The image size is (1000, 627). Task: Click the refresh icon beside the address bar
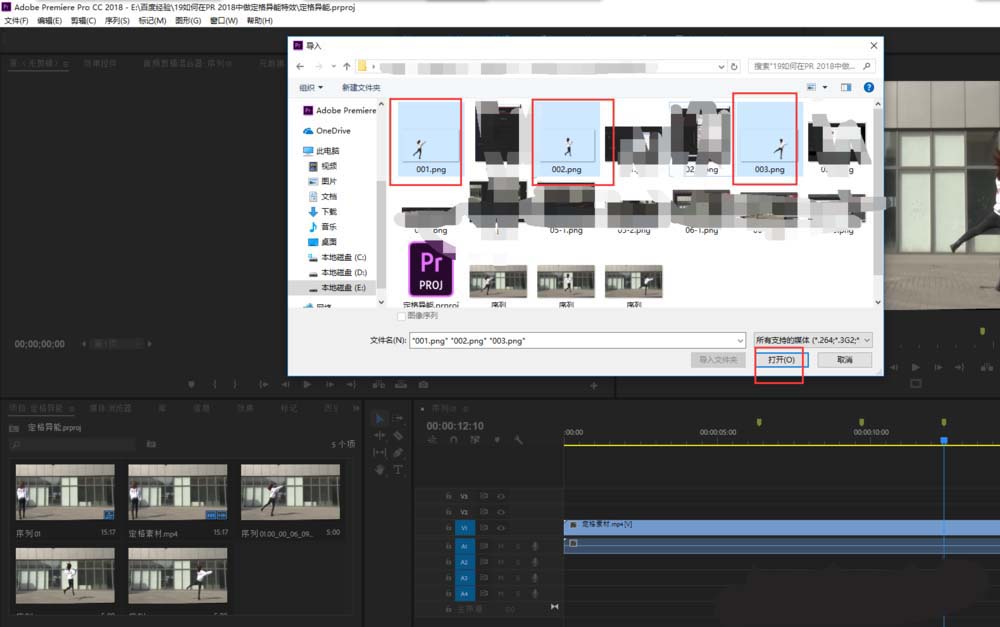735,66
